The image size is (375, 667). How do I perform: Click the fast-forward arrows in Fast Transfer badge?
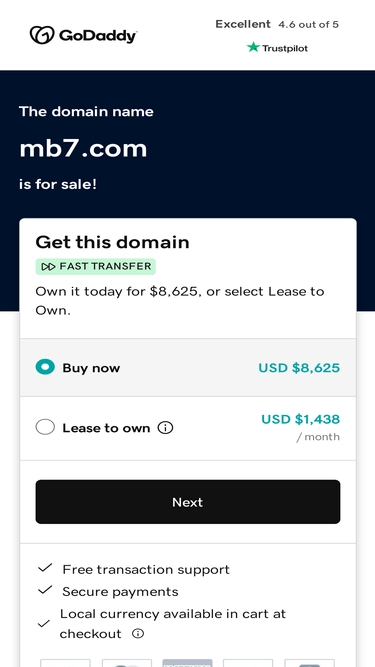48,267
